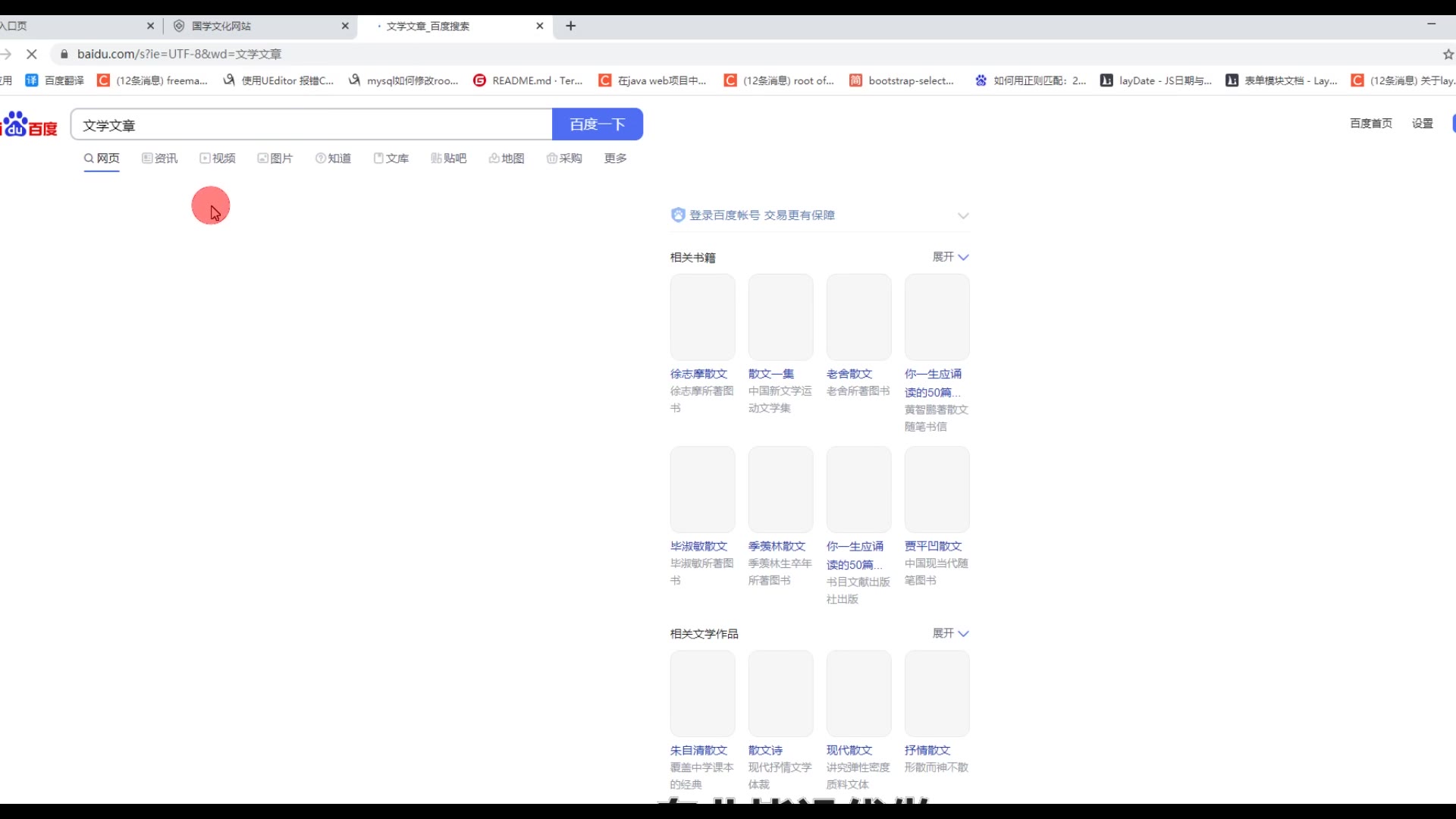Viewport: 1456px width, 819px height.
Task: Open the root of... bookmark
Action: coord(779,80)
